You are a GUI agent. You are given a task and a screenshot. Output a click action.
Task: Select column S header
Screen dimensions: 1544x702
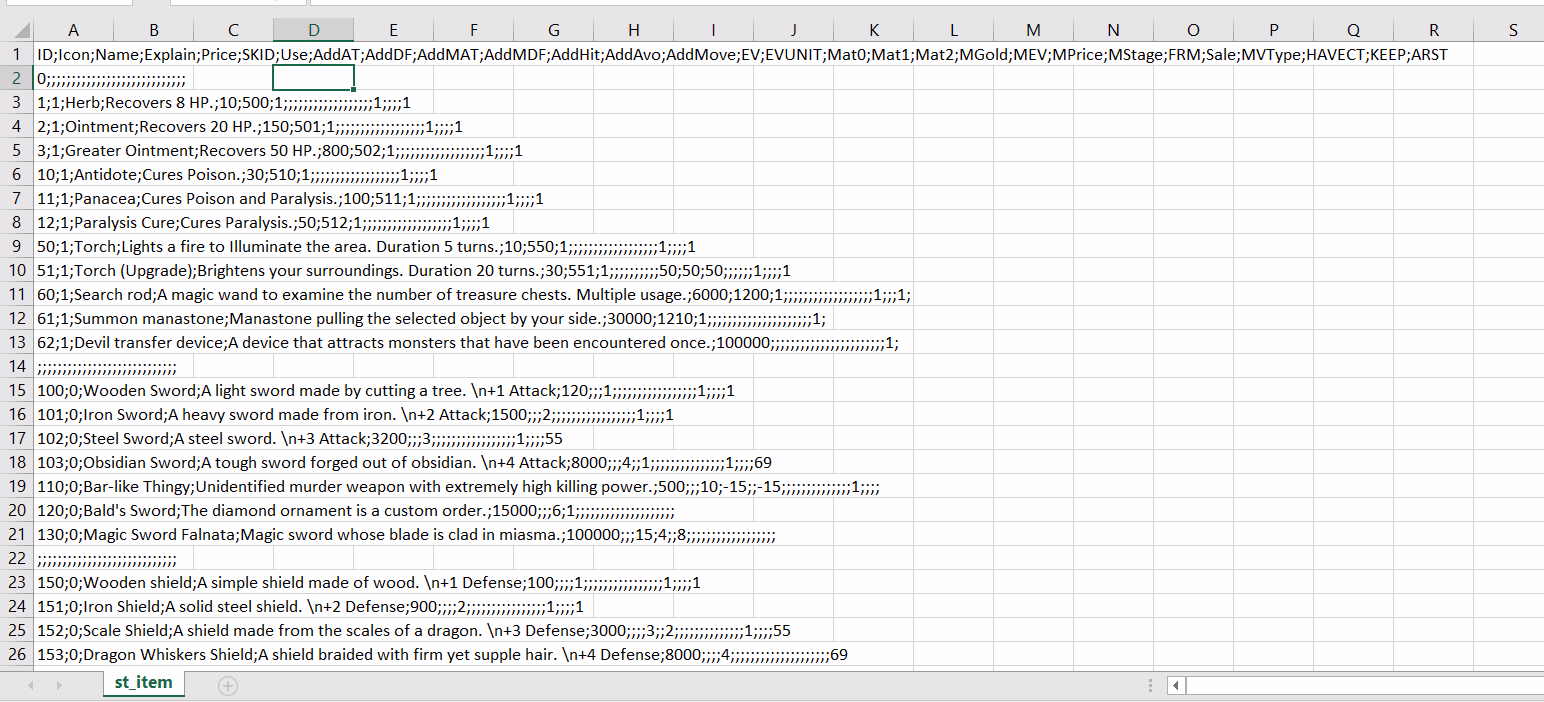(x=1512, y=30)
